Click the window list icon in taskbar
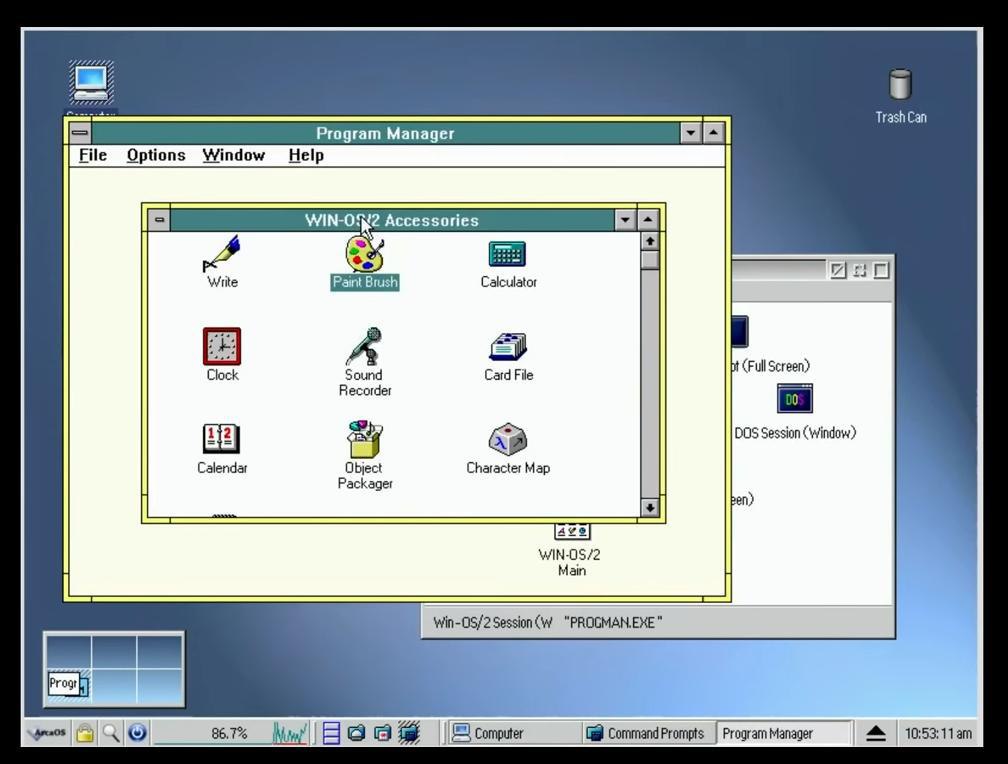1008x764 pixels. (330, 733)
